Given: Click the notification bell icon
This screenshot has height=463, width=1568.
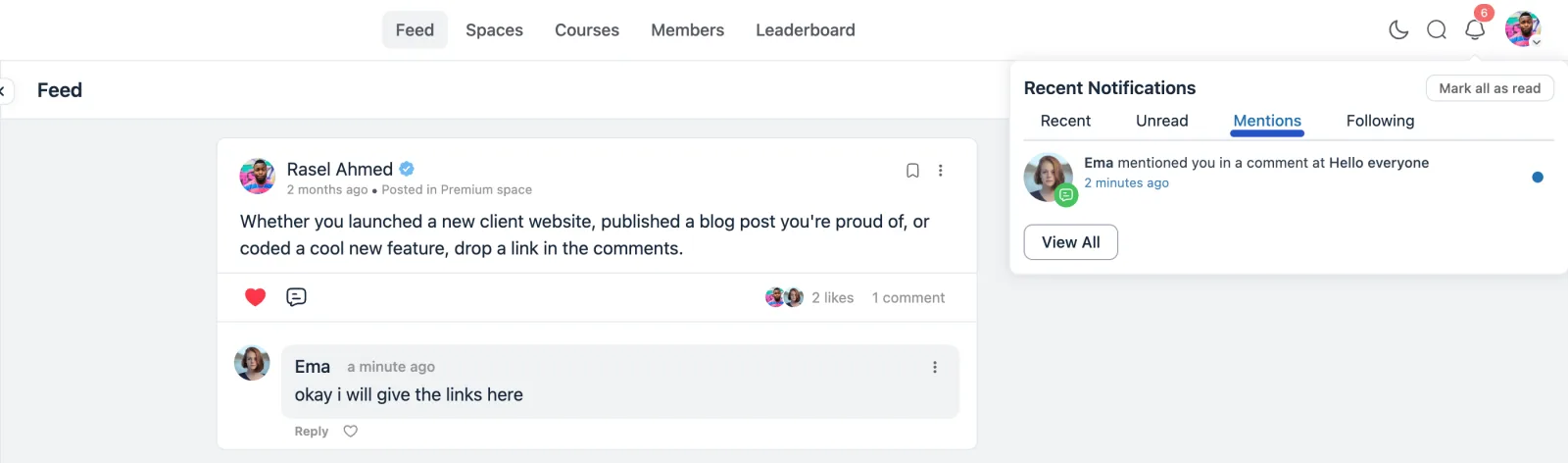Looking at the screenshot, I should [x=1475, y=29].
